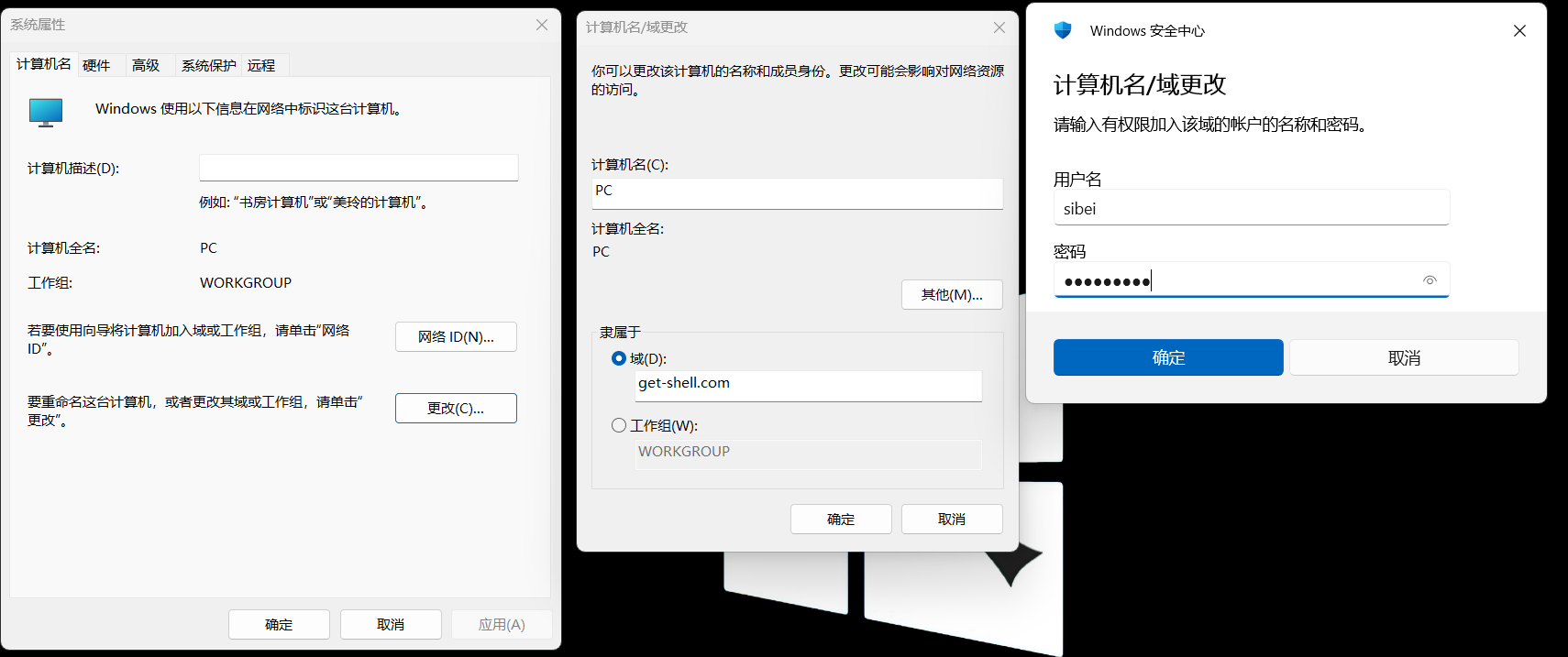Open the 其他(M)... button
Viewport: 1568px width, 657px height.
tap(952, 294)
